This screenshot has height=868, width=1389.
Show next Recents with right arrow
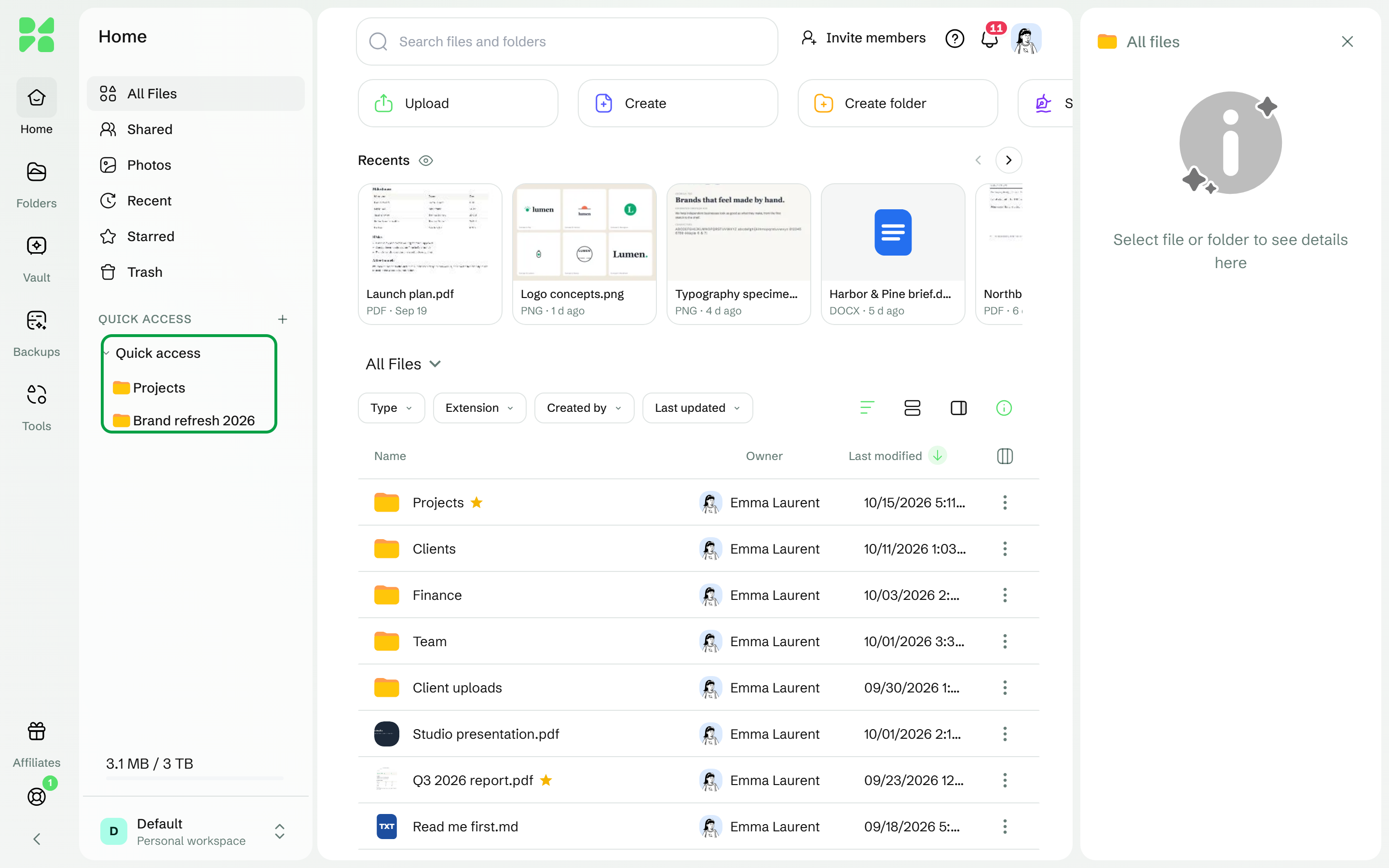pyautogui.click(x=1008, y=160)
